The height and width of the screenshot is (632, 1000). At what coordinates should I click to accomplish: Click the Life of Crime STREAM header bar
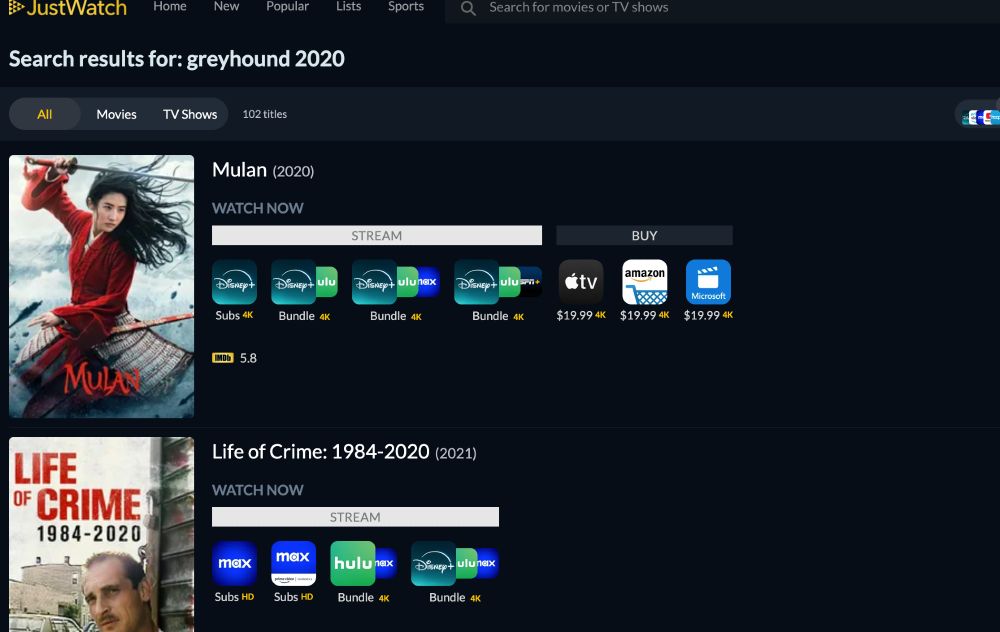355,517
